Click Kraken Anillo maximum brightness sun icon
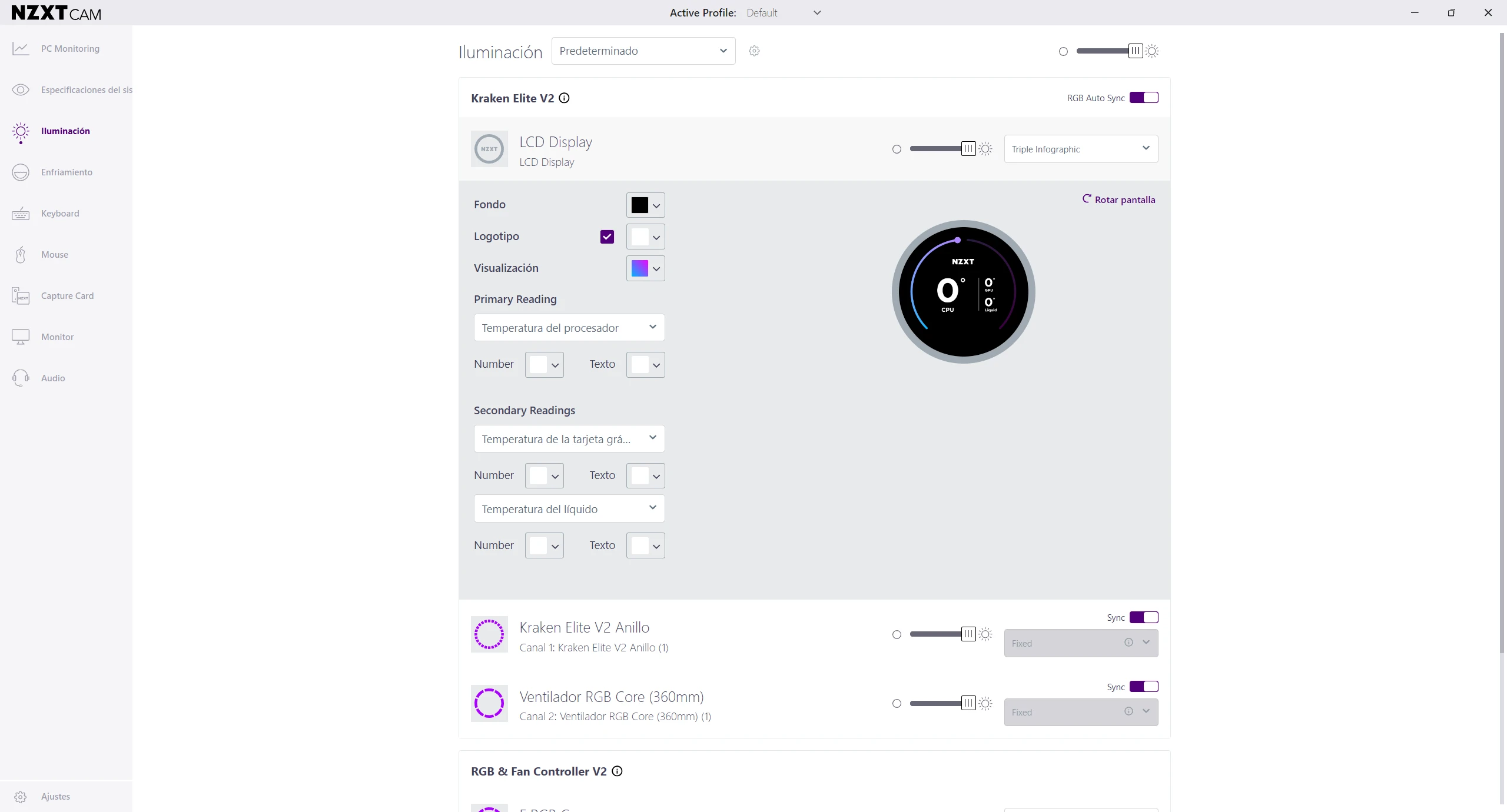1507x812 pixels. click(x=985, y=634)
